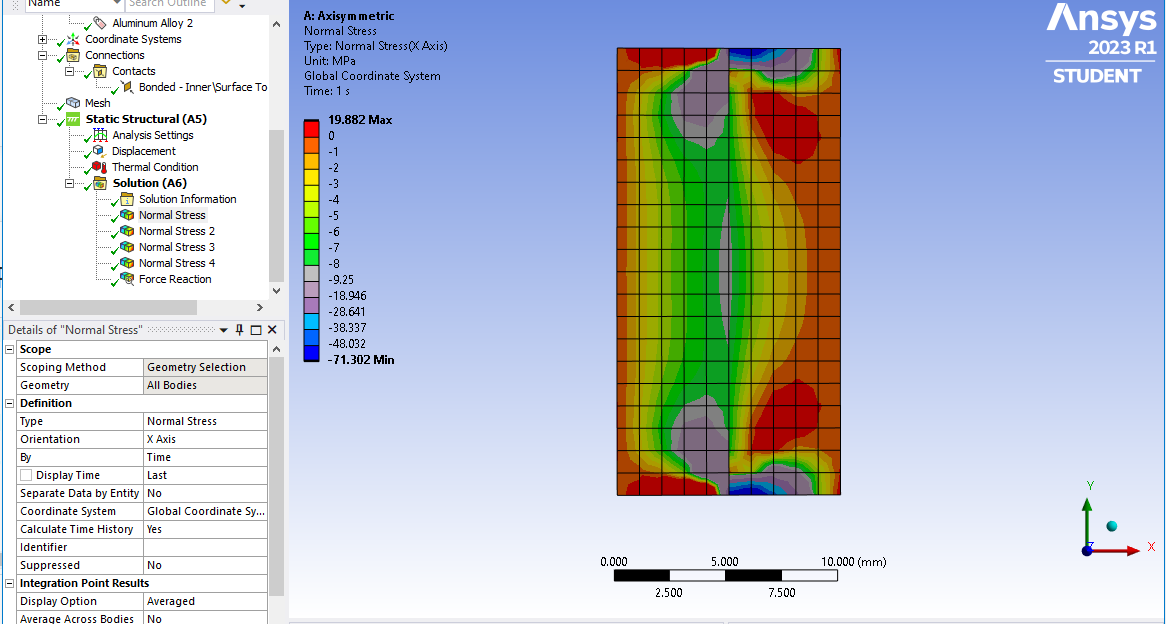Click the Solution Information icon
The height and width of the screenshot is (624, 1166).
(x=126, y=199)
